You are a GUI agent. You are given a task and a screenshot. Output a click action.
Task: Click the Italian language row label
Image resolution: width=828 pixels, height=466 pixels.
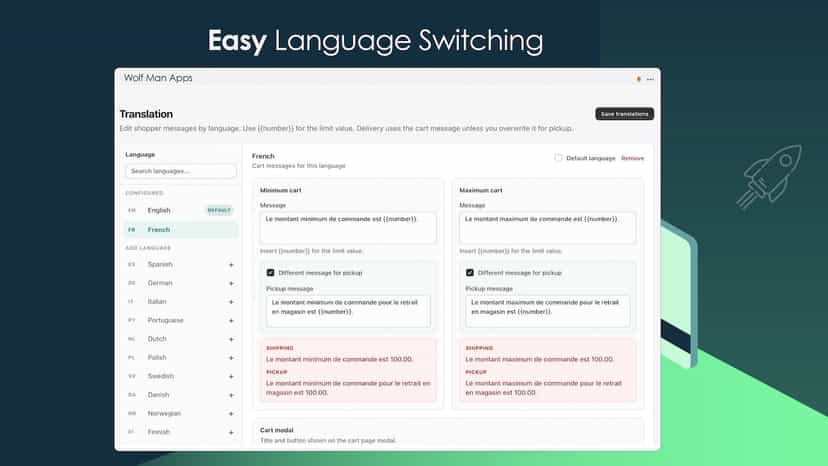click(157, 302)
